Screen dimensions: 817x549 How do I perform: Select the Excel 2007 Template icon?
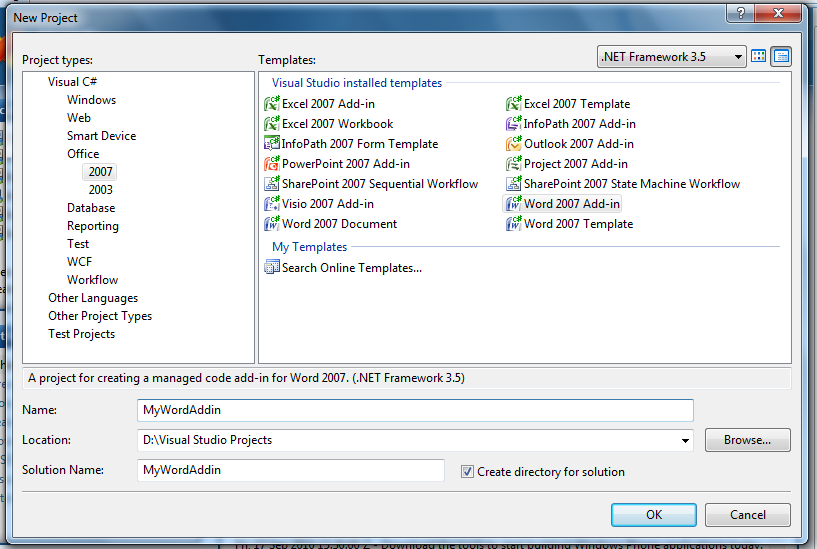coord(513,104)
